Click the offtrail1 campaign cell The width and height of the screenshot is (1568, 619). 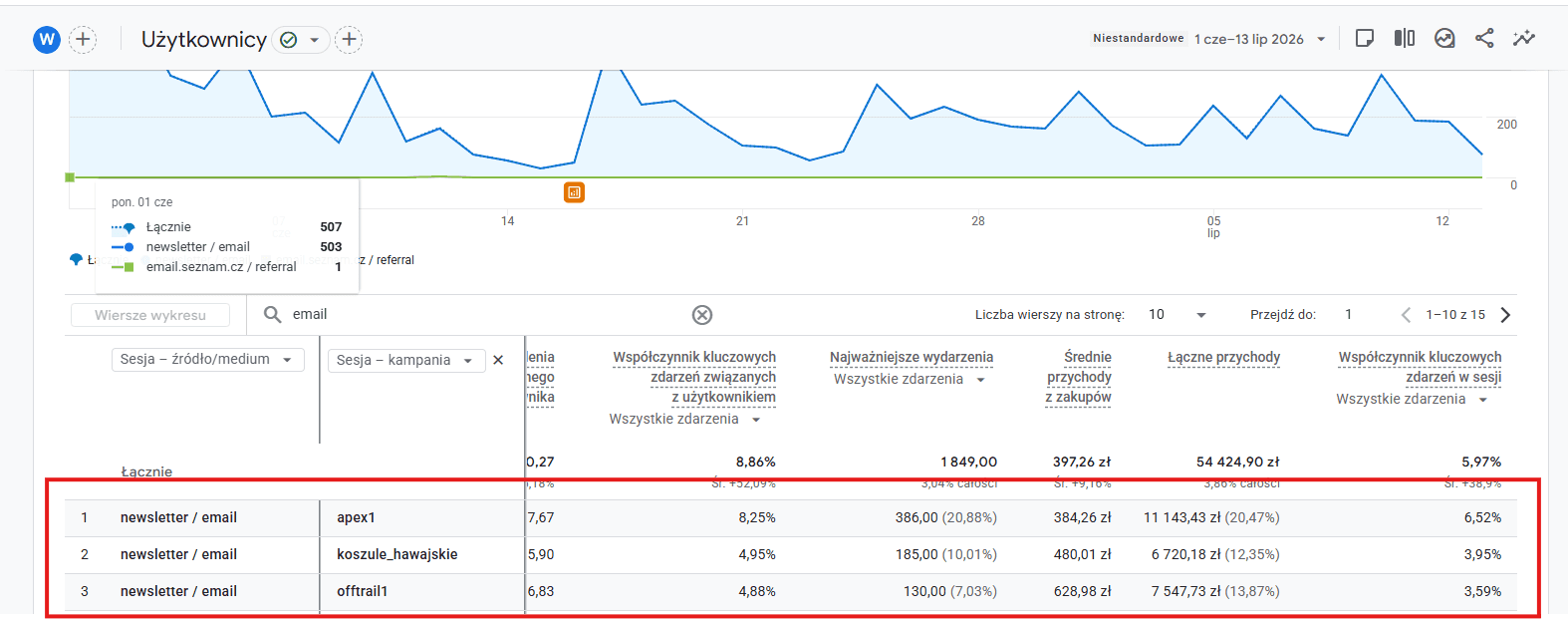coord(363,591)
